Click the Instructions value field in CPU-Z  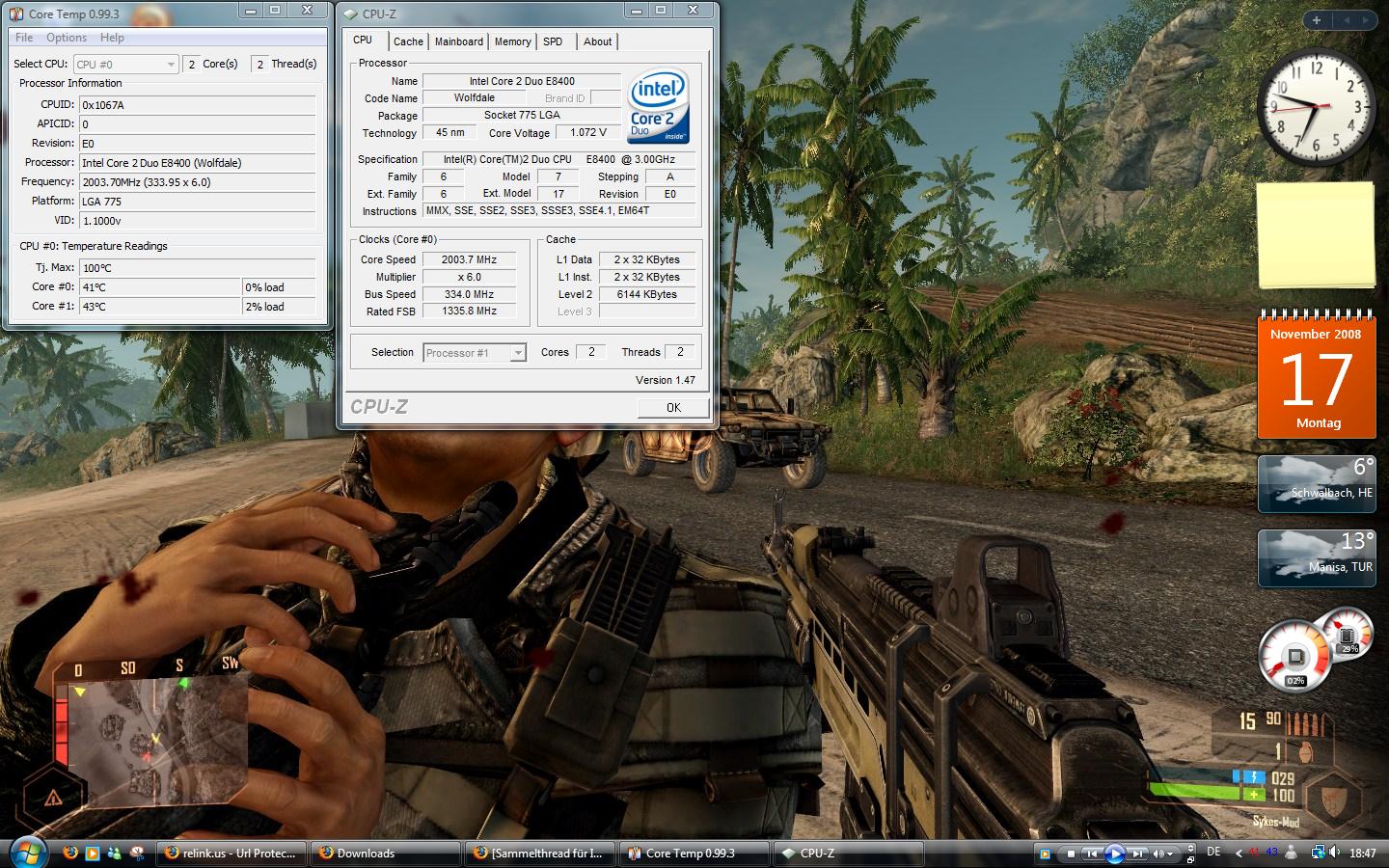(x=558, y=211)
